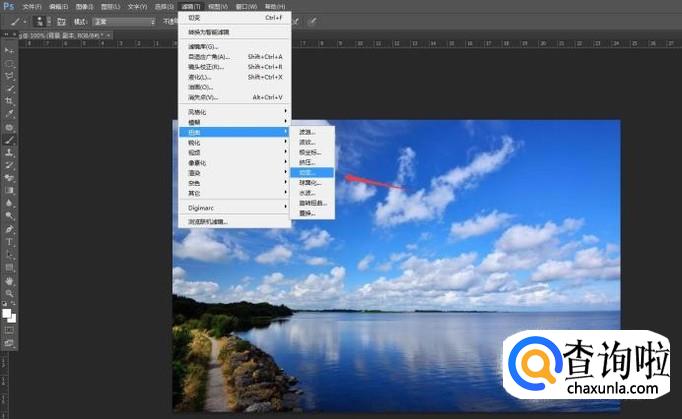The image size is (682, 419).
Task: Toggle Quick Mask mode
Action: (x=9, y=330)
